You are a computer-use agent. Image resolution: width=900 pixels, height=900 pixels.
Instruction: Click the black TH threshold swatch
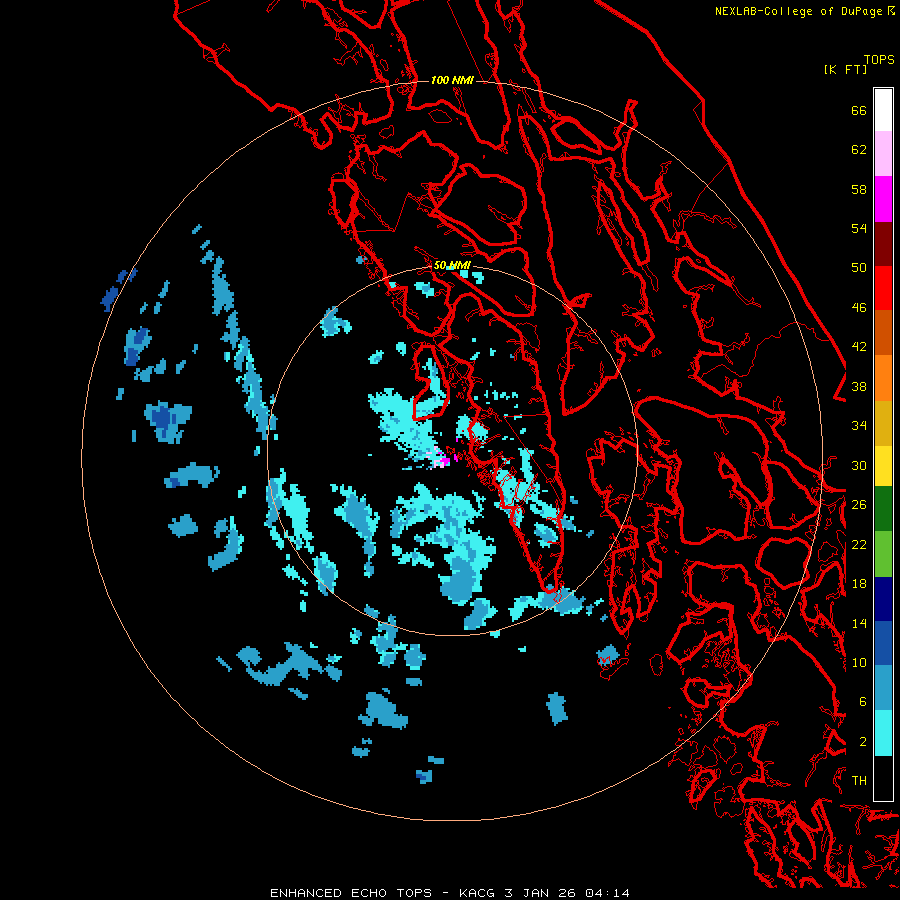[x=883, y=778]
